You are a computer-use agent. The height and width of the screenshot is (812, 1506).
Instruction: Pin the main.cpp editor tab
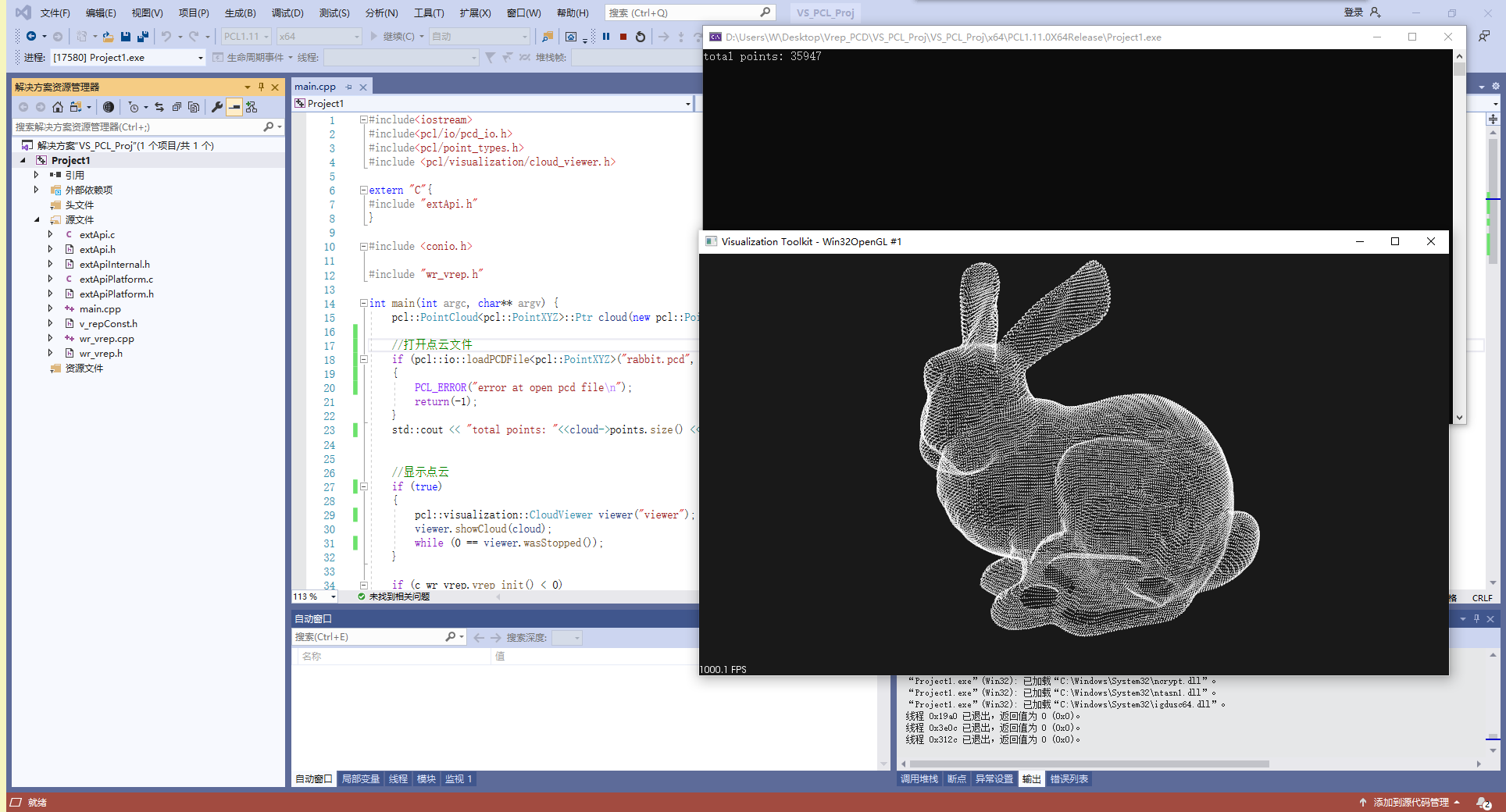point(349,87)
